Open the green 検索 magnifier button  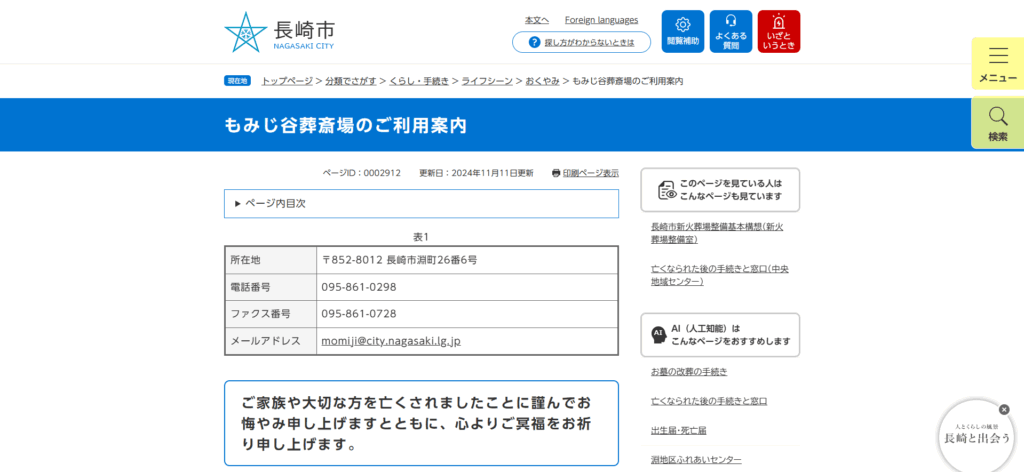click(x=998, y=123)
